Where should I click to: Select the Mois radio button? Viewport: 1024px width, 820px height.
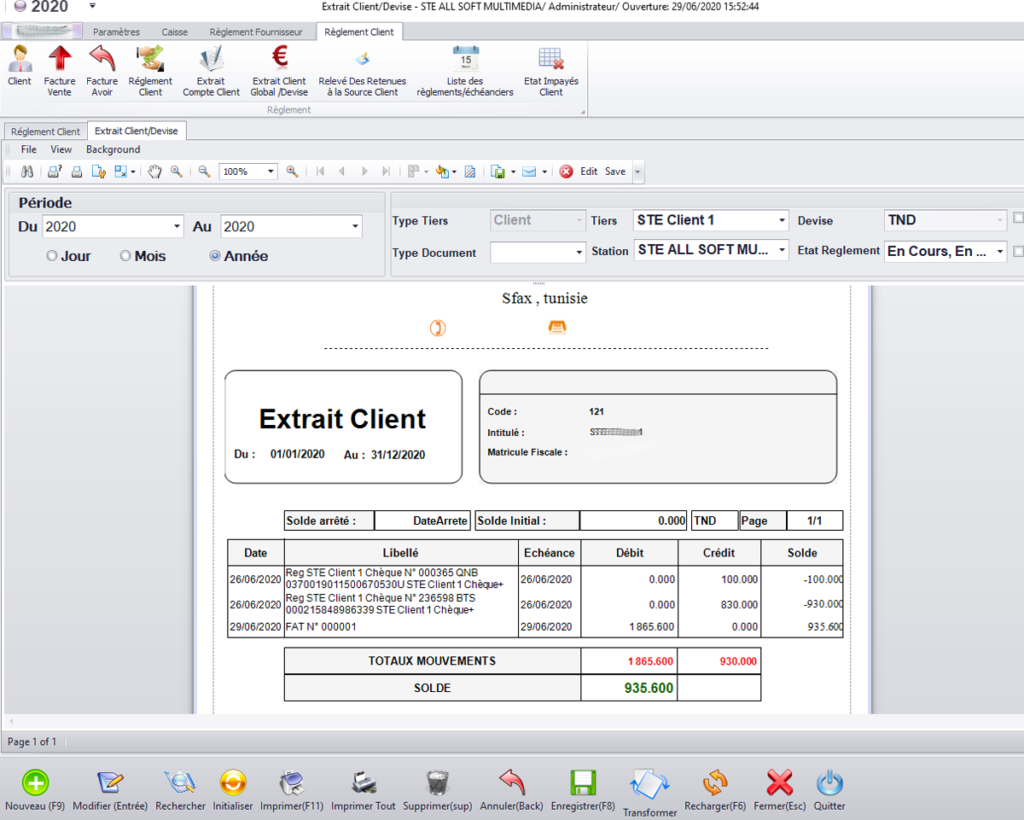tap(125, 256)
